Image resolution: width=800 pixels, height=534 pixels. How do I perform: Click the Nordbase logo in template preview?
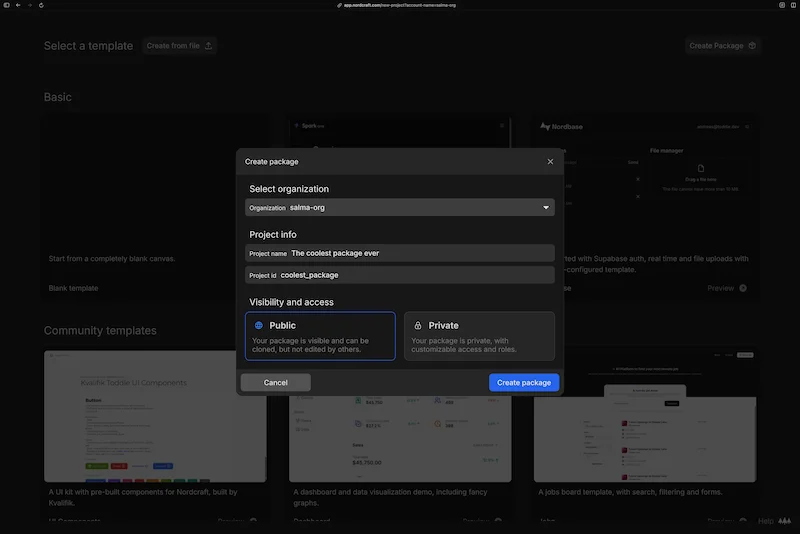click(x=561, y=126)
